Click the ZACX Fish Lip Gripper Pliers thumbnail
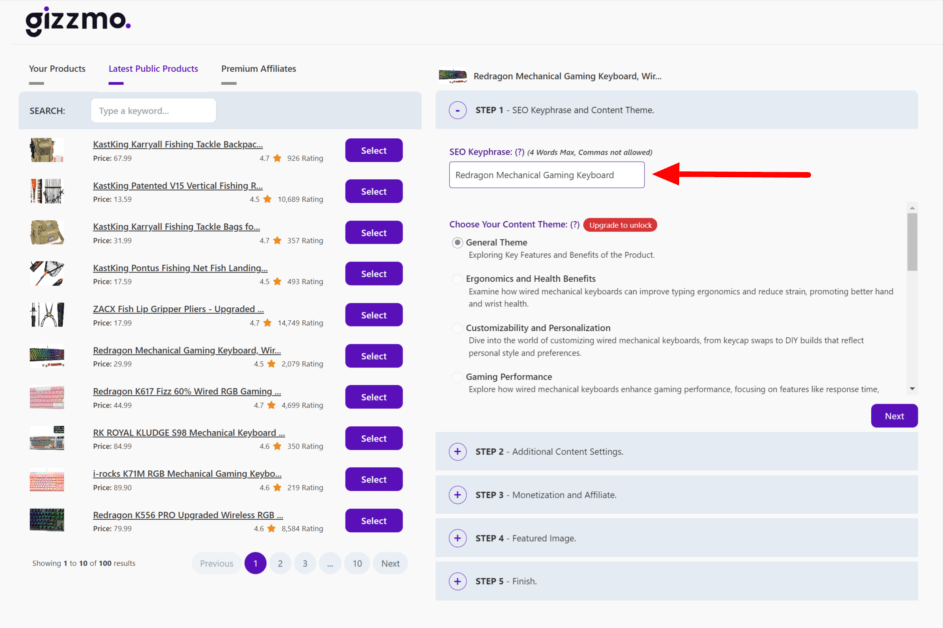 (x=47, y=315)
